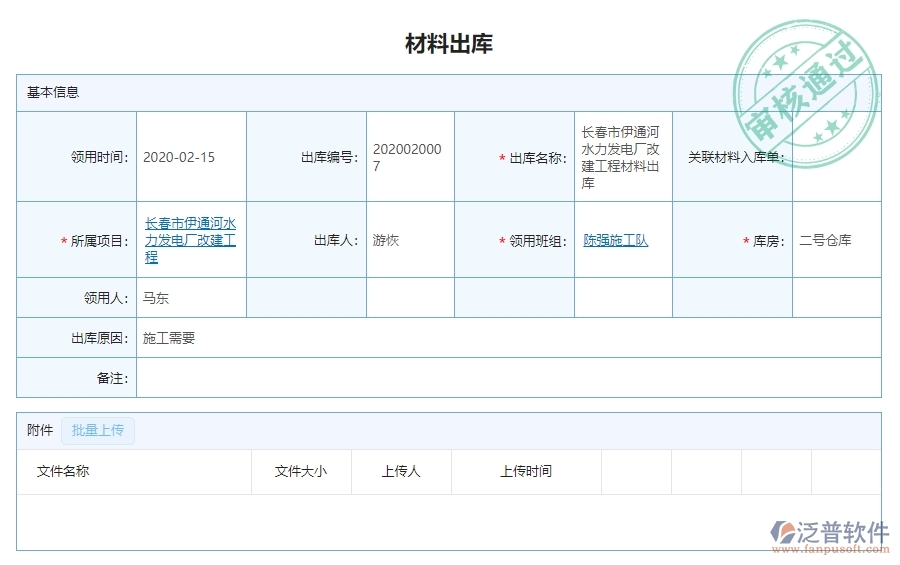Click the 批量上传 batch upload button

pyautogui.click(x=98, y=430)
